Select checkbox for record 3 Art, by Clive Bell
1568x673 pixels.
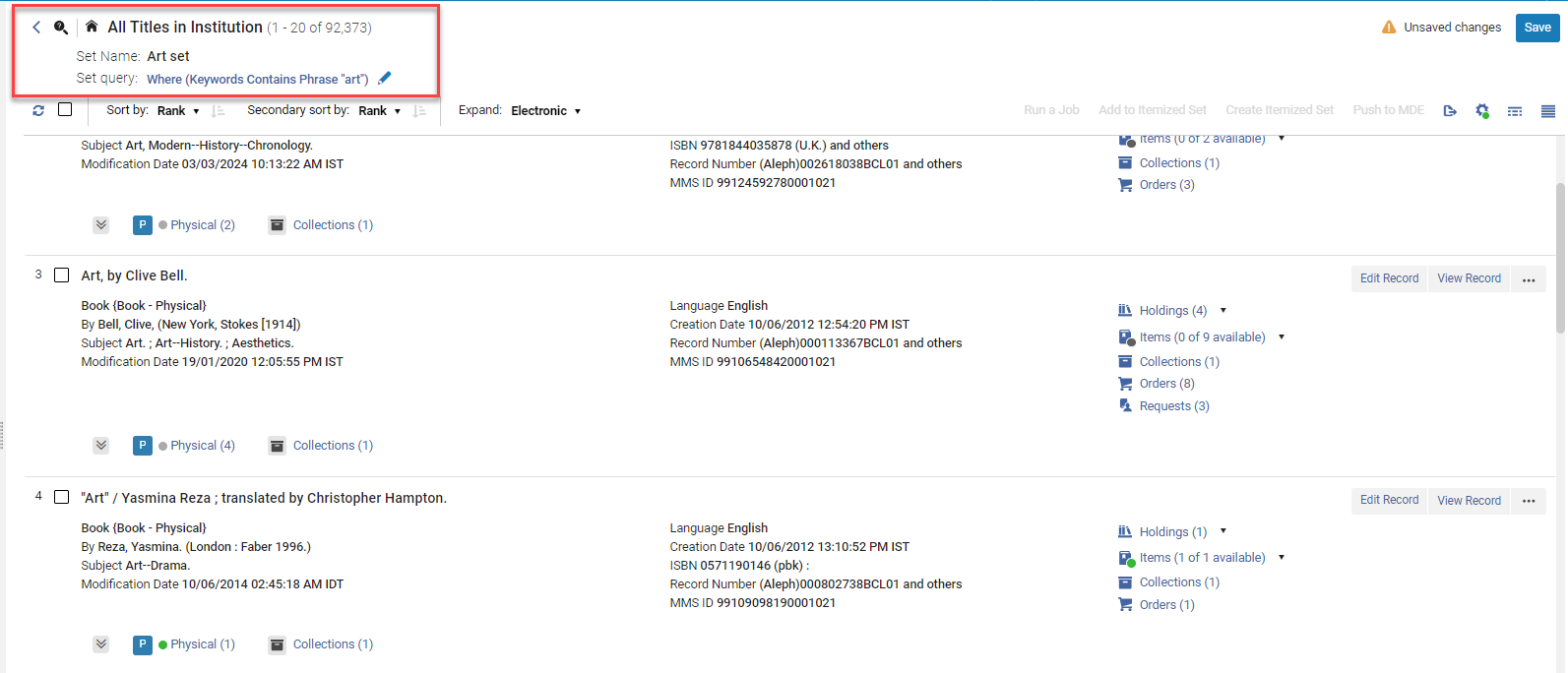tap(61, 275)
